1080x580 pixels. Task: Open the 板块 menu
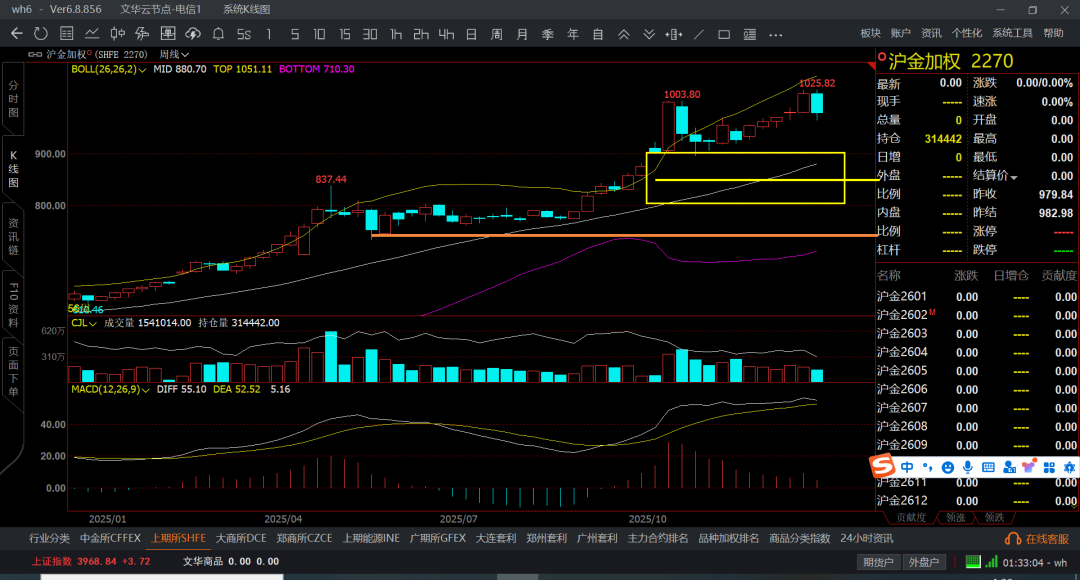[871, 33]
